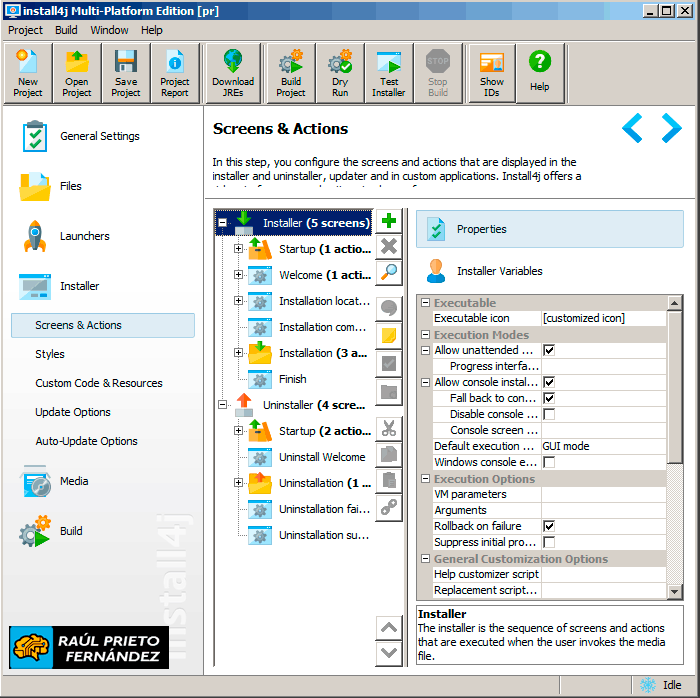700x698 pixels.
Task: Toggle the Rollback on failure checkbox
Action: pyautogui.click(x=549, y=526)
